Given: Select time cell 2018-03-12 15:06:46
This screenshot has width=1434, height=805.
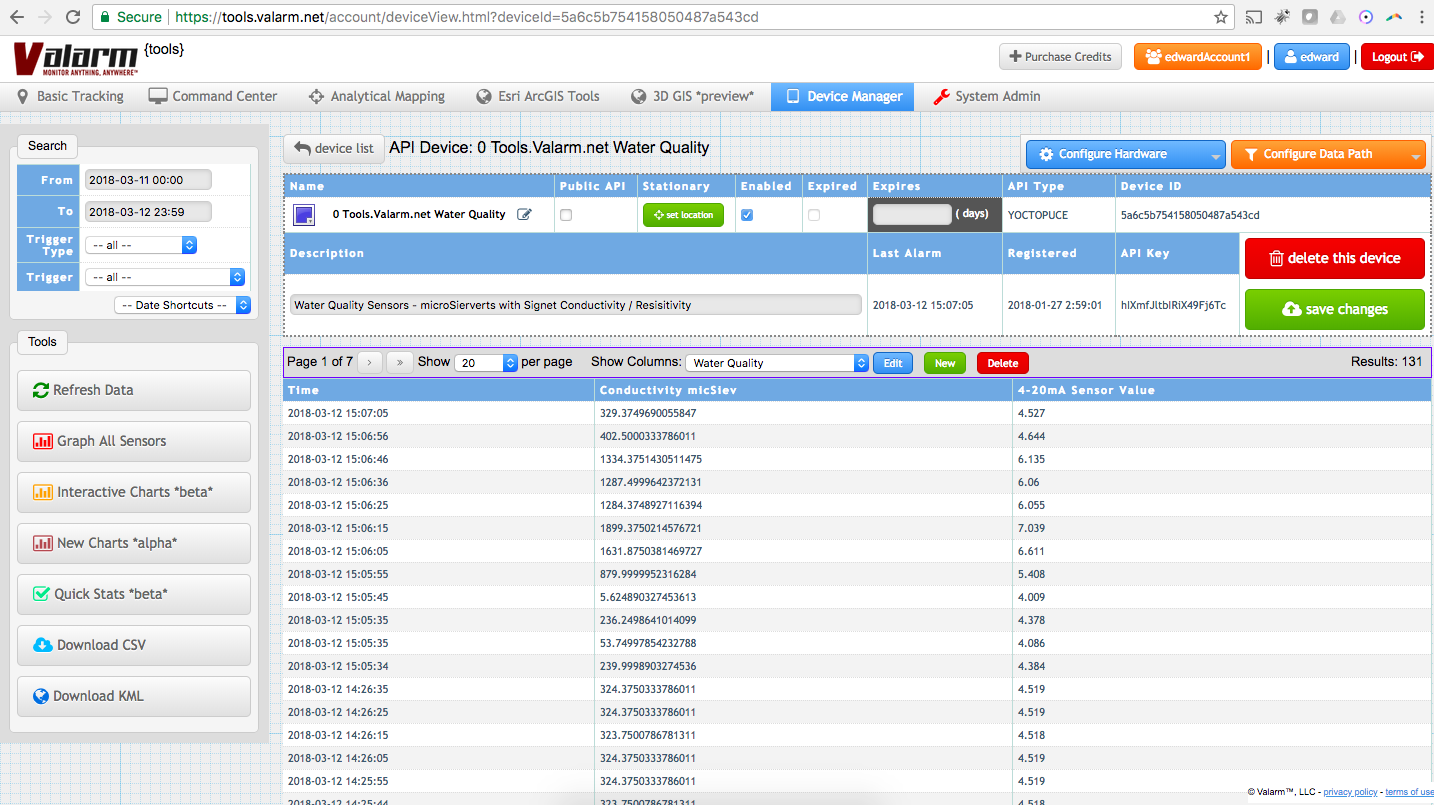Looking at the screenshot, I should point(338,459).
